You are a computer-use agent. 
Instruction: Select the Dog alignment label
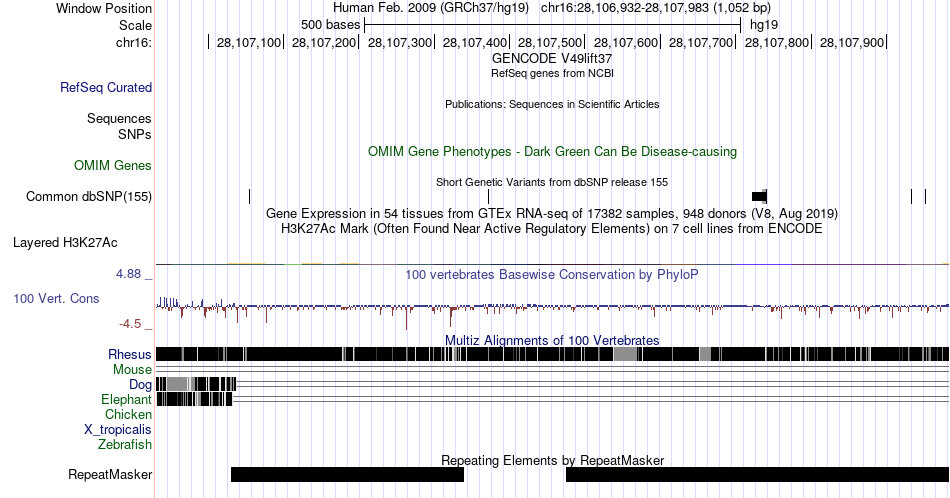140,385
